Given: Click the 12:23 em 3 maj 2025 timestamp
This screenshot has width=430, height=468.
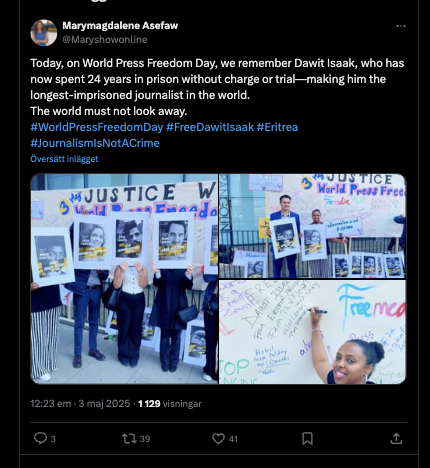Looking at the screenshot, I should tap(80, 404).
